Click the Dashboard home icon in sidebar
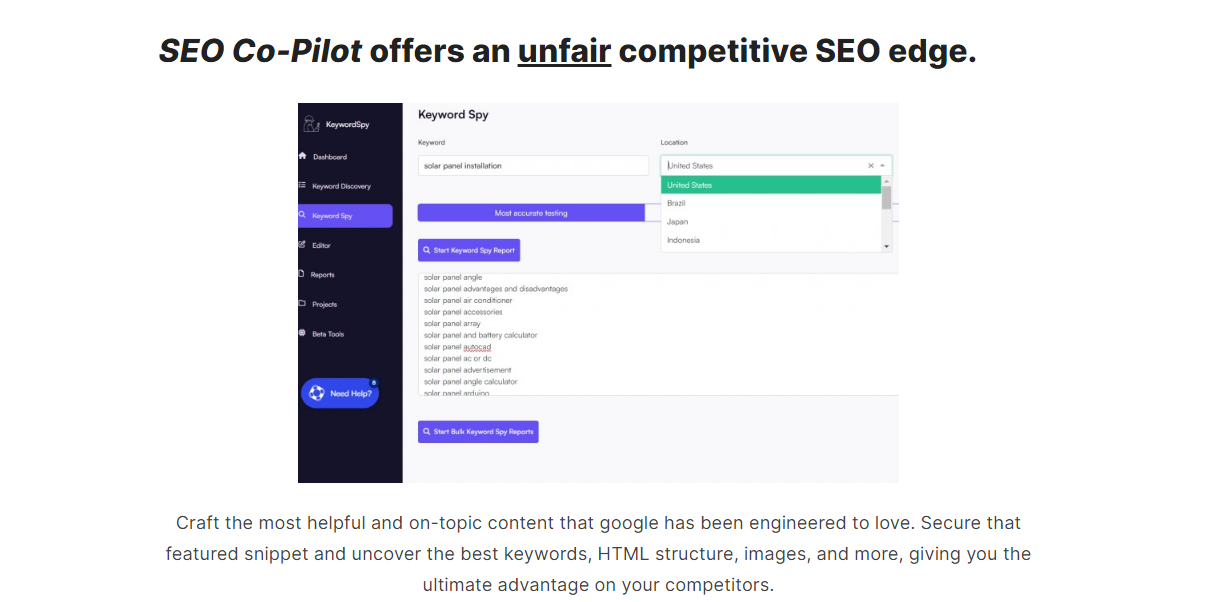The height and width of the screenshot is (602, 1211). (303, 157)
